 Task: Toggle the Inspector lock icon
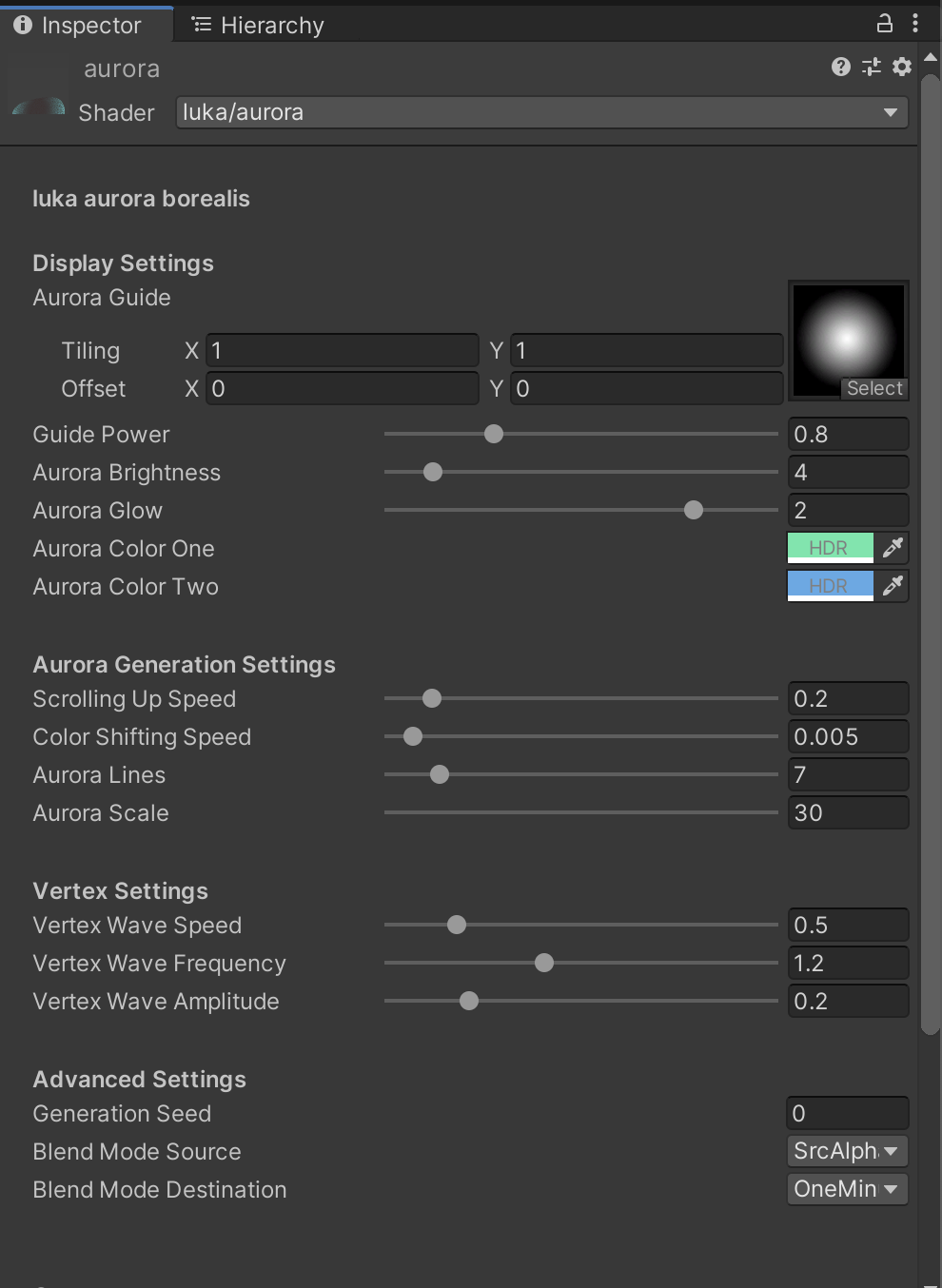(884, 24)
